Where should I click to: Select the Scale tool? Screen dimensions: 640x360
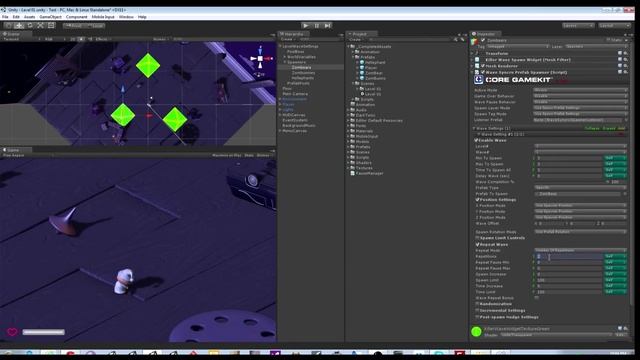point(40,26)
